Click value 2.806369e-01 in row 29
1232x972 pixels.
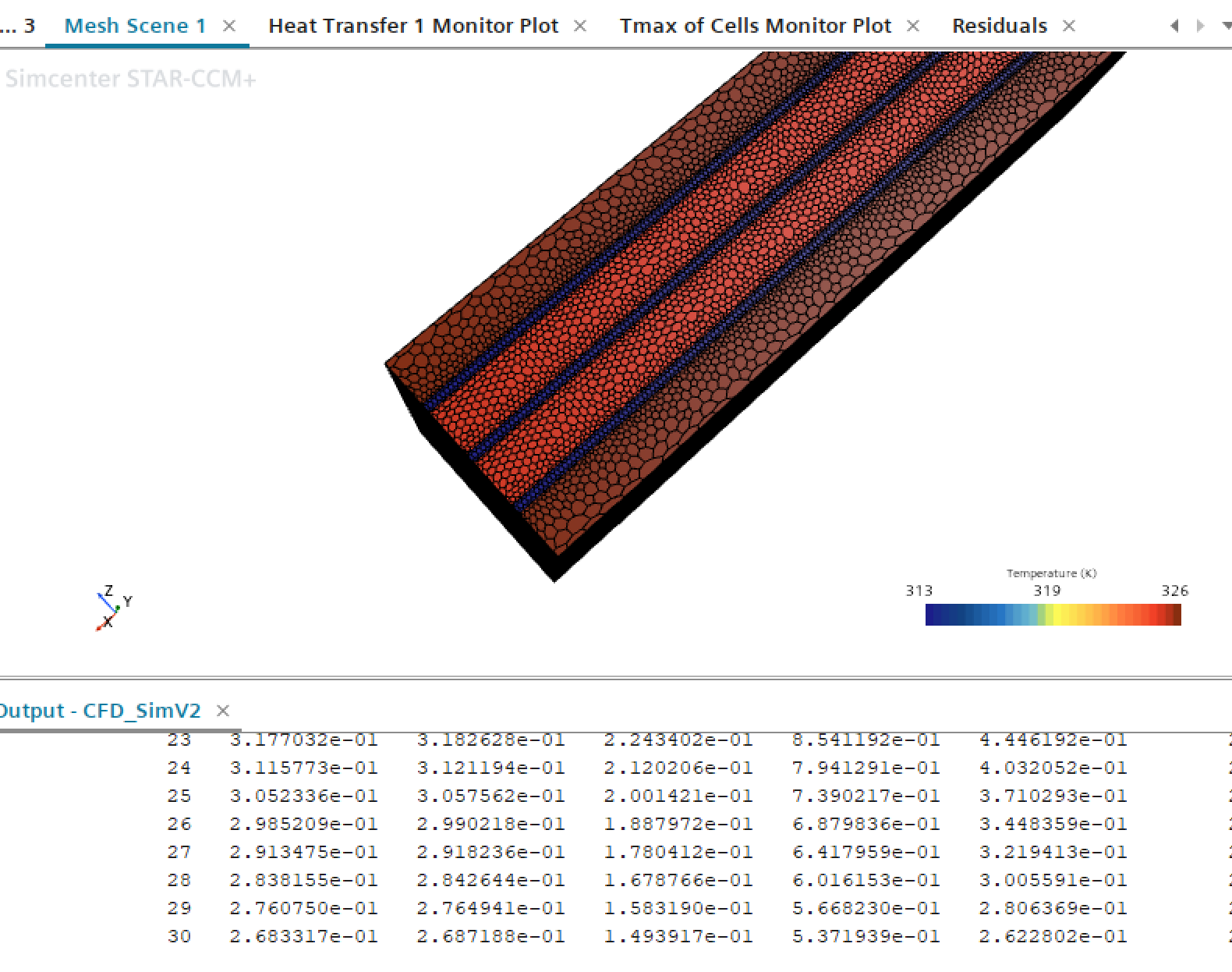pos(1053,908)
